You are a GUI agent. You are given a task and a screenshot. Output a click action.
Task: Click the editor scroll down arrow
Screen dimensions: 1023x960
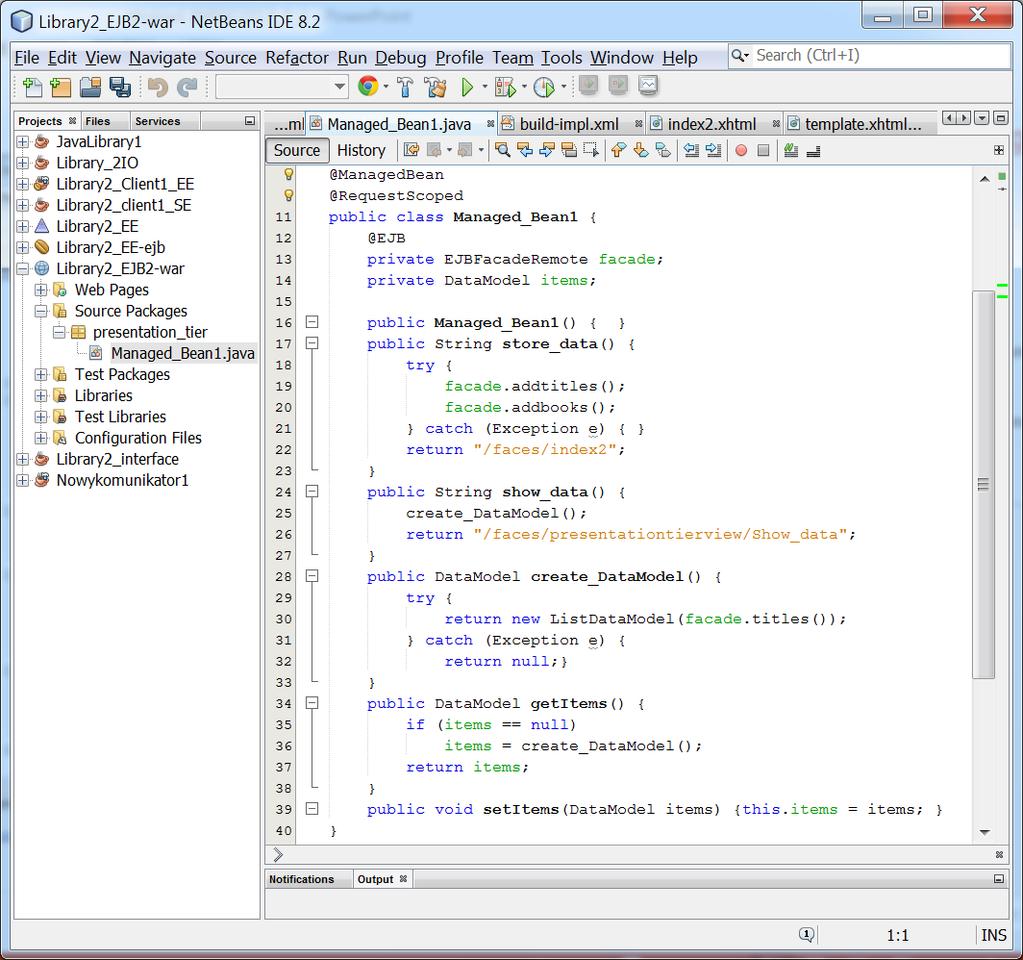point(985,832)
